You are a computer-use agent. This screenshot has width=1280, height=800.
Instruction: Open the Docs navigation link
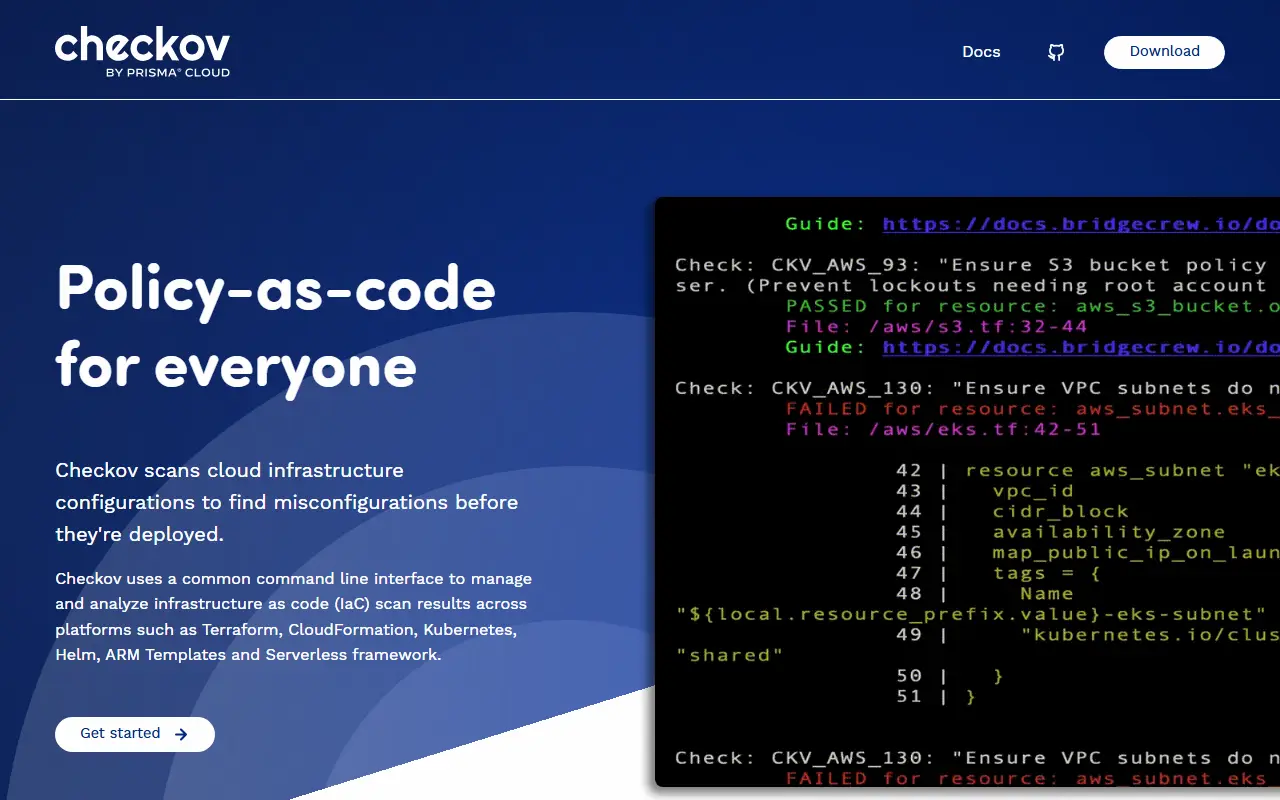(x=981, y=52)
